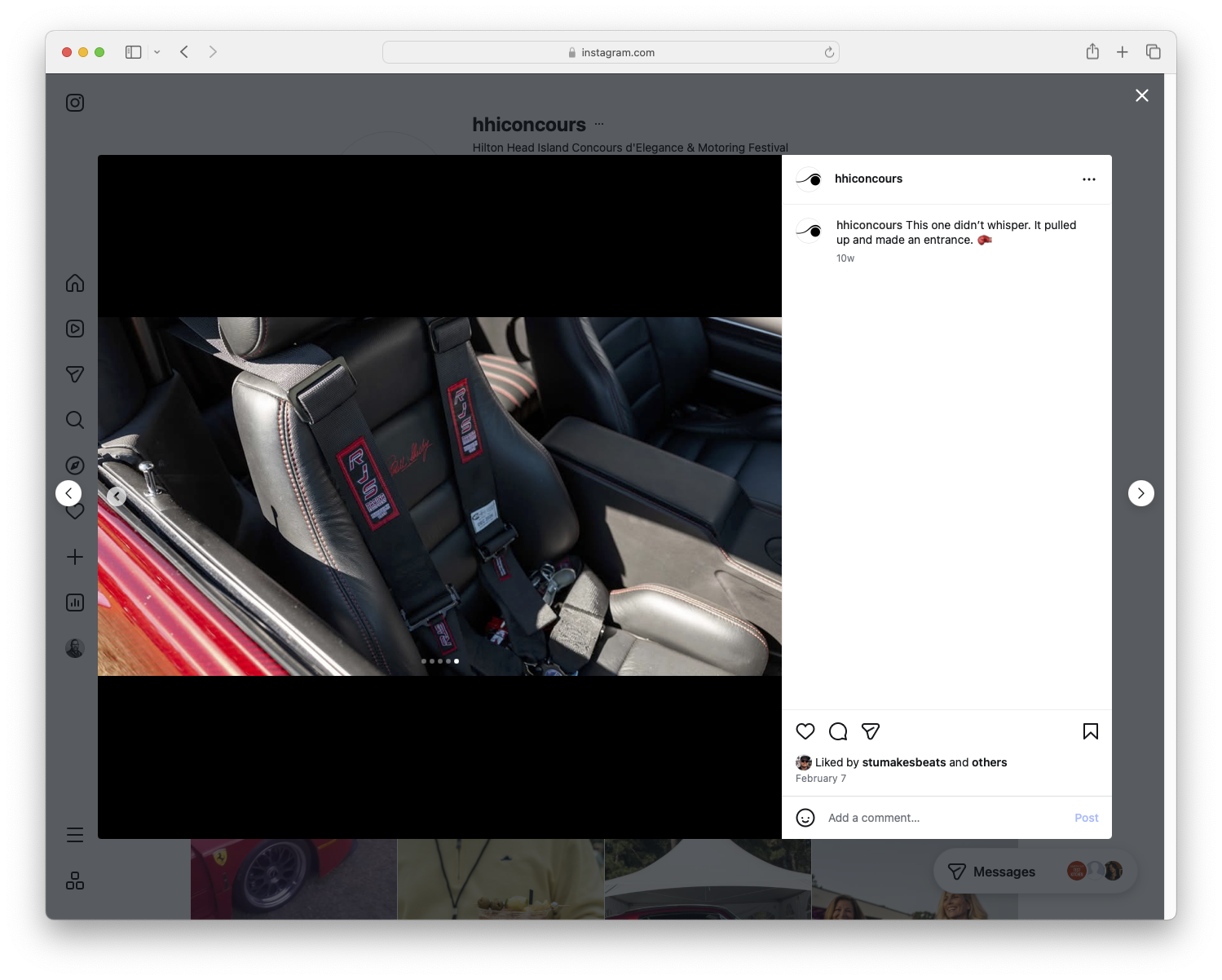Open the post options three-dot menu
The height and width of the screenshot is (980, 1222).
(1089, 179)
